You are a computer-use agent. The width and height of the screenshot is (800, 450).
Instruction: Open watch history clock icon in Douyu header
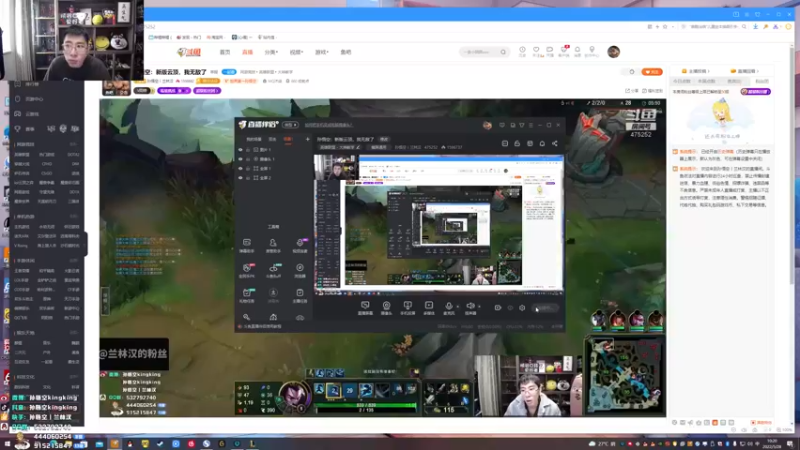click(522, 50)
